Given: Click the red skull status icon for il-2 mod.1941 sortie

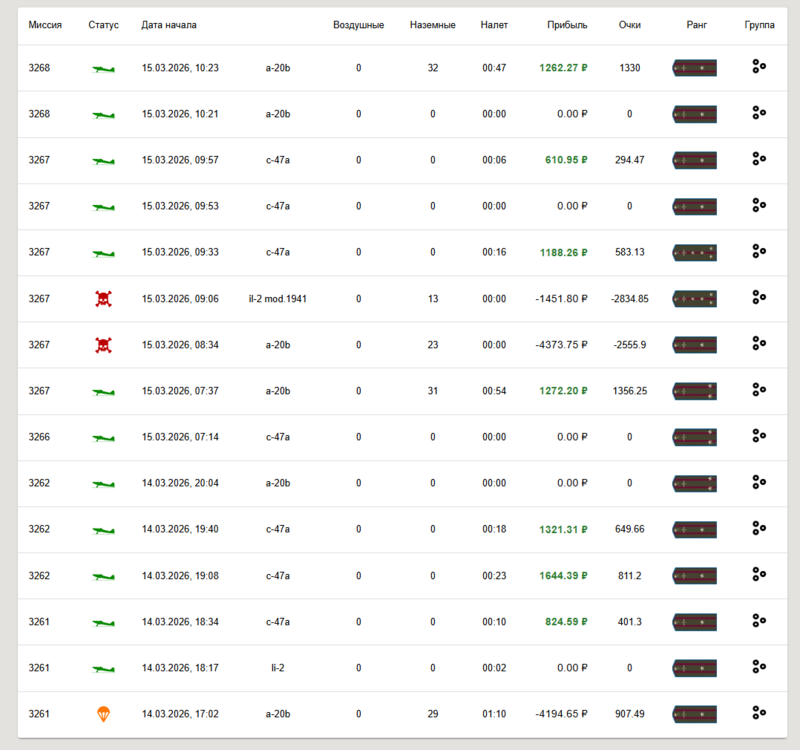Looking at the screenshot, I should click(x=102, y=298).
